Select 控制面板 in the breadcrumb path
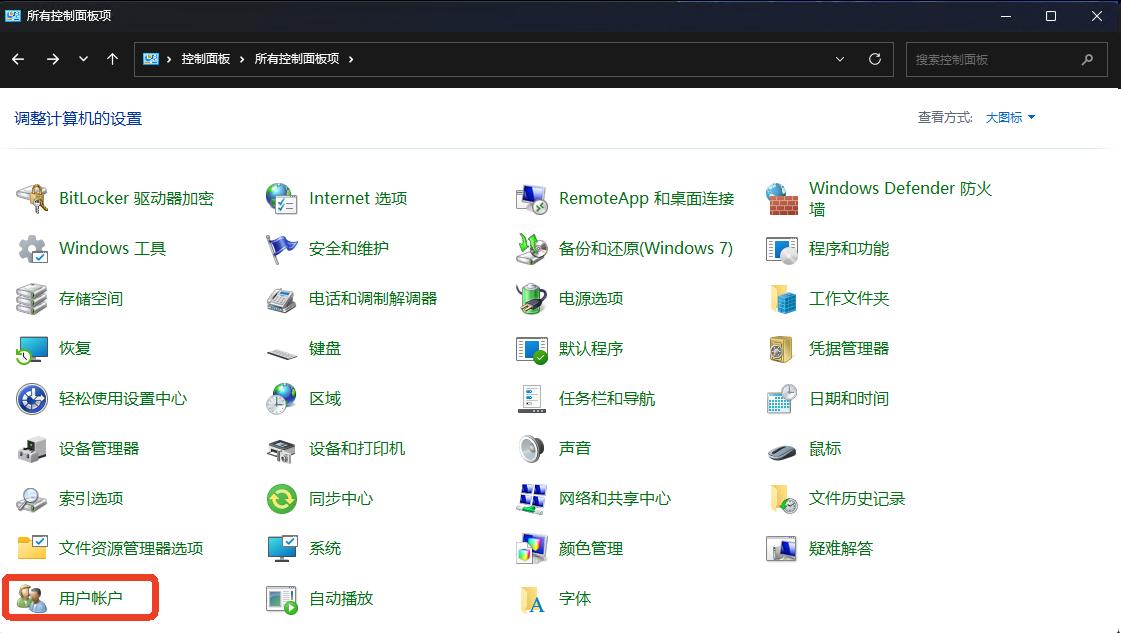The image size is (1121, 633). [x=207, y=59]
